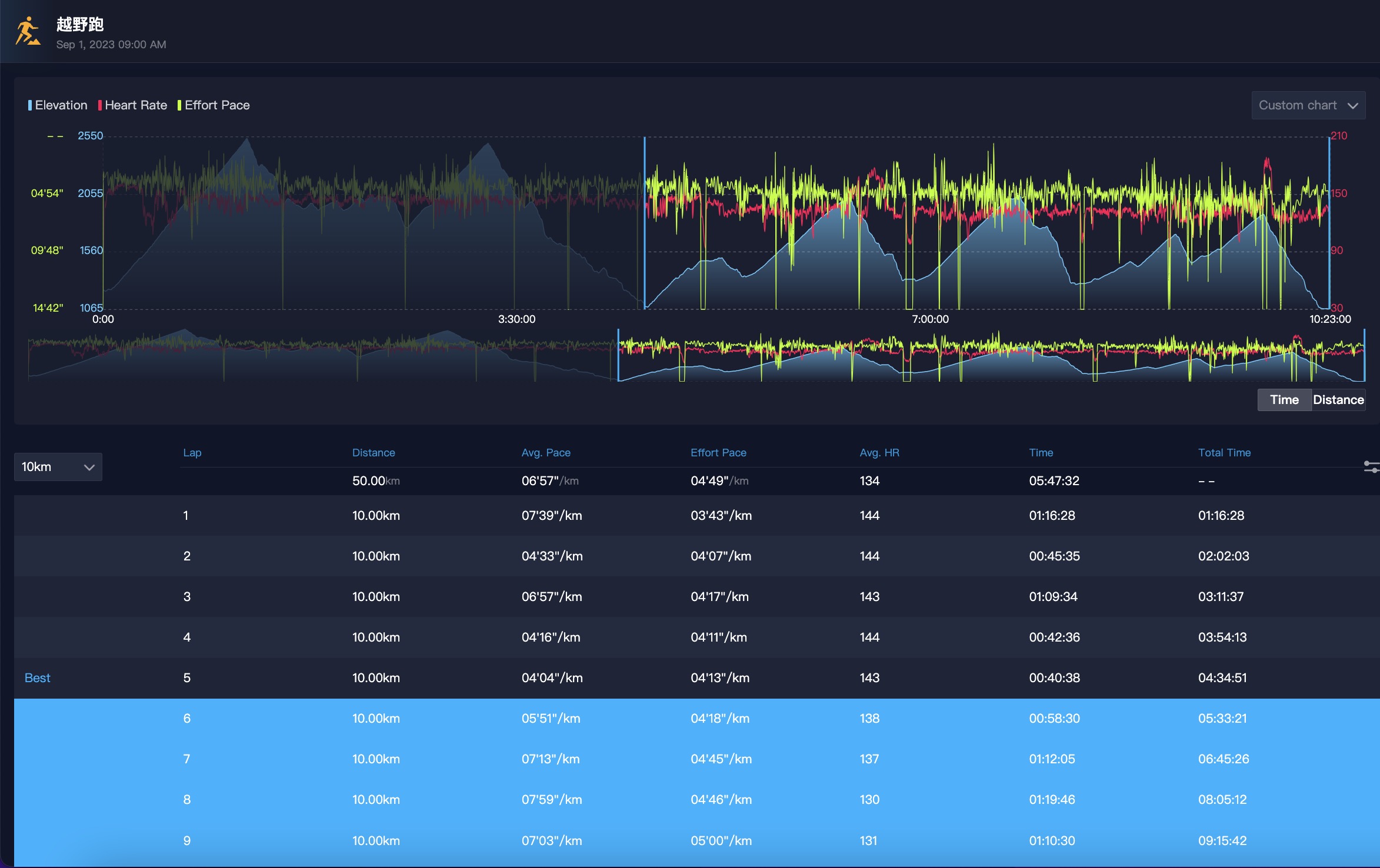Click the activity date Sep 1, 2023
This screenshot has height=868, width=1380.
coord(111,45)
